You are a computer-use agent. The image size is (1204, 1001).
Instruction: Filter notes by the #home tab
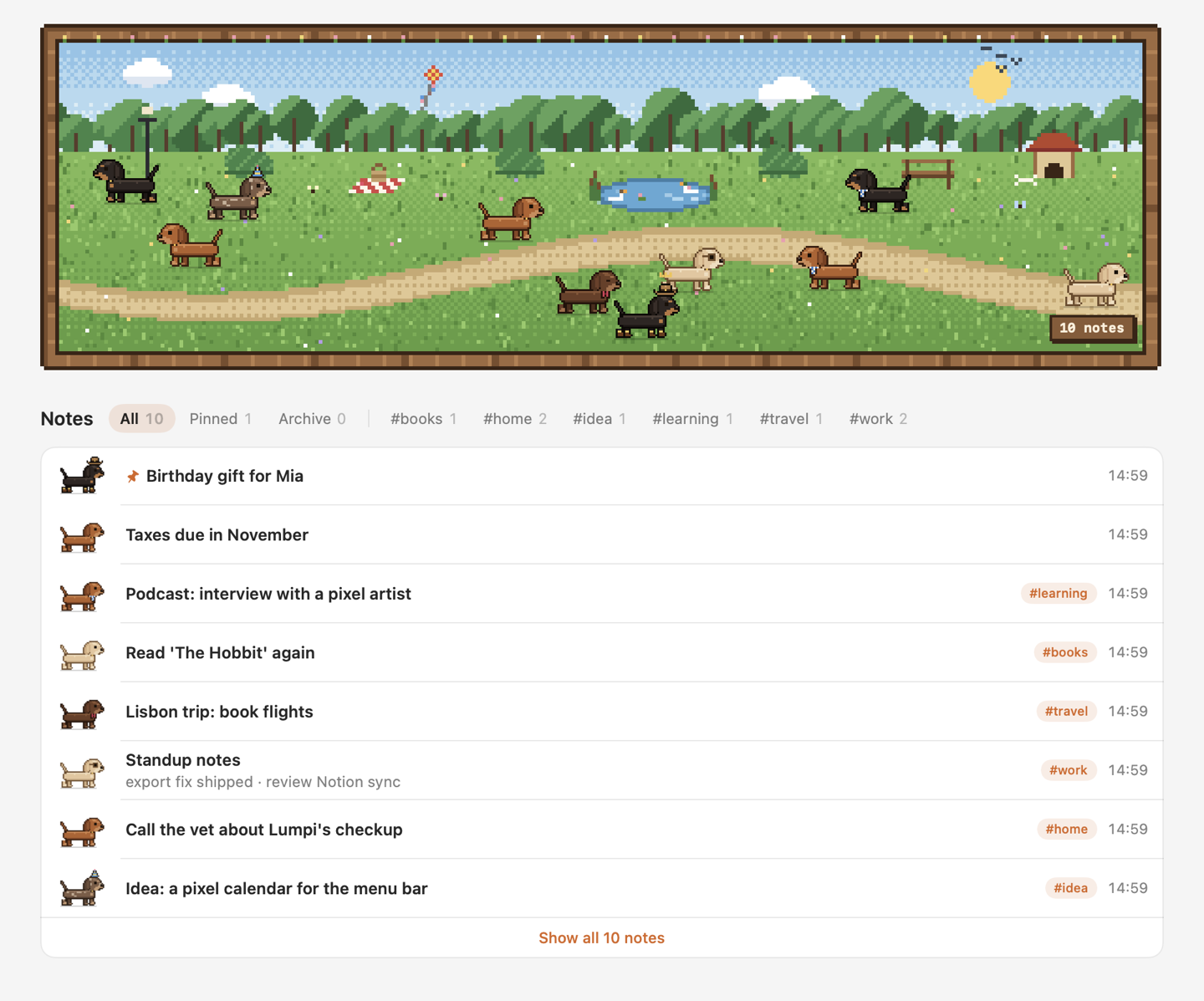point(515,419)
